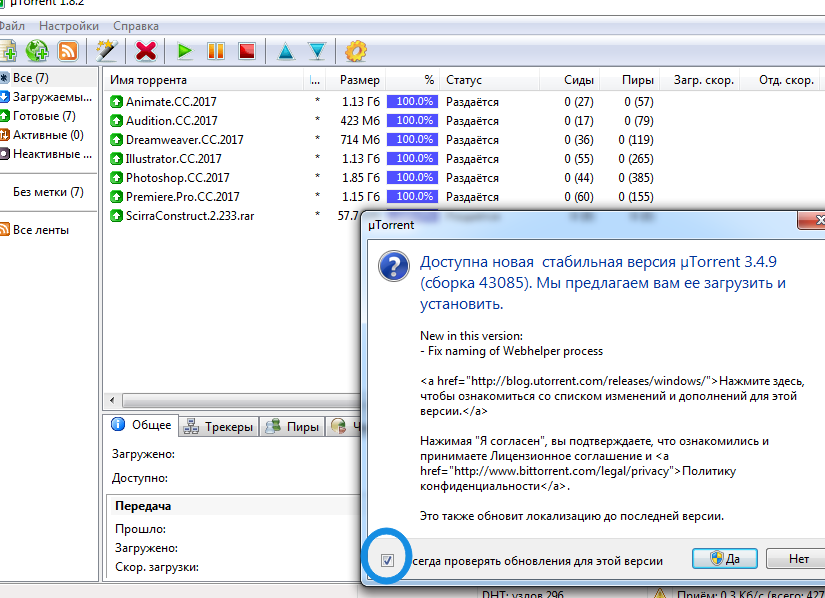Click Add Torrent from URL globe icon
This screenshot has width=825, height=598.
pyautogui.click(x=37, y=51)
